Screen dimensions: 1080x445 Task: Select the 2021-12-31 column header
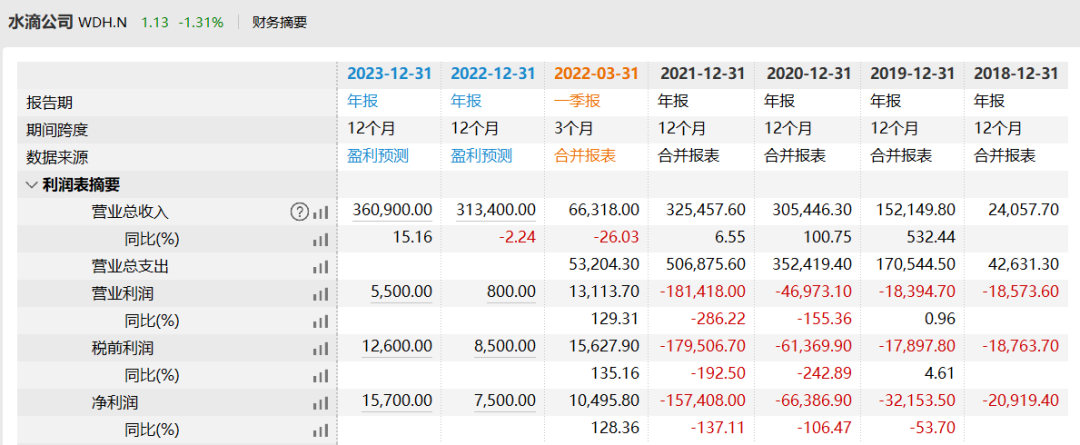700,74
